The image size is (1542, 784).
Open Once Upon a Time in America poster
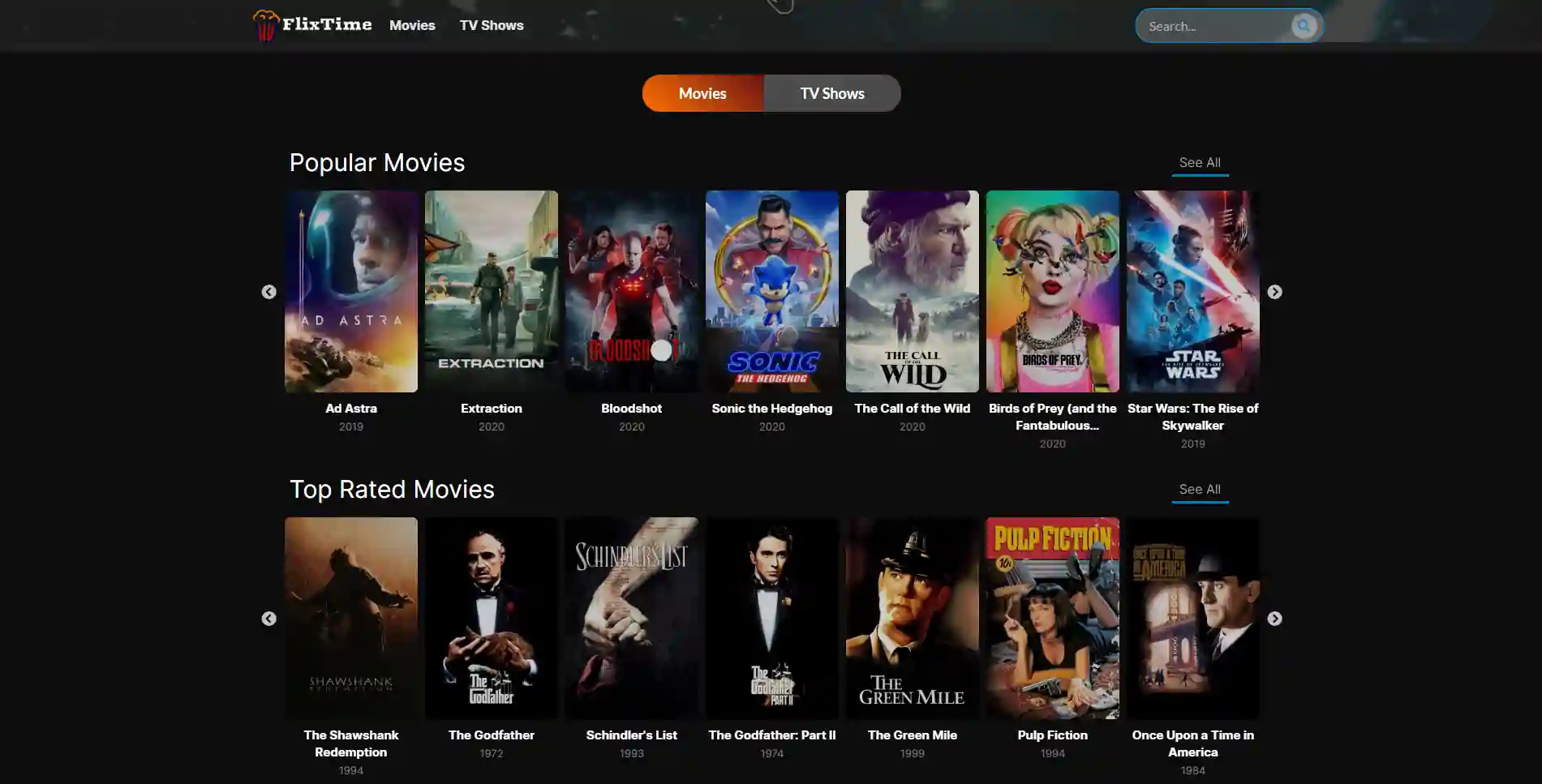pos(1193,618)
